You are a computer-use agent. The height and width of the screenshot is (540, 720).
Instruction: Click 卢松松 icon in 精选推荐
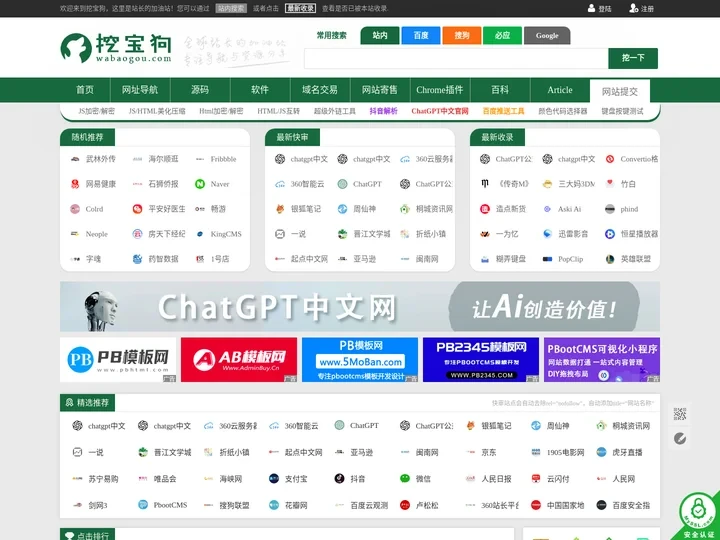click(405, 505)
